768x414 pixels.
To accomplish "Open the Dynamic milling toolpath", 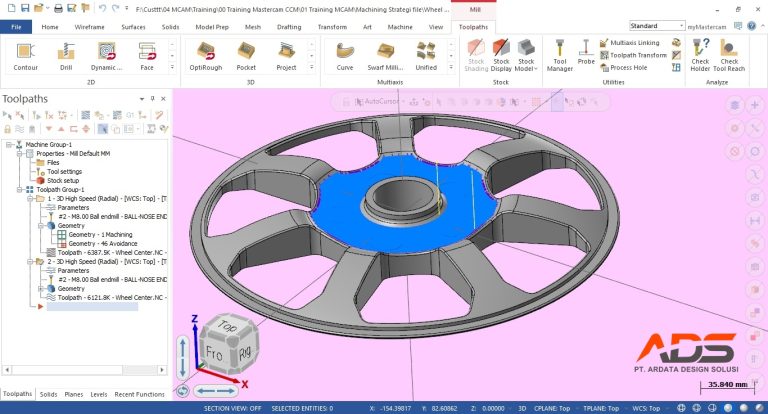I will 106,56.
